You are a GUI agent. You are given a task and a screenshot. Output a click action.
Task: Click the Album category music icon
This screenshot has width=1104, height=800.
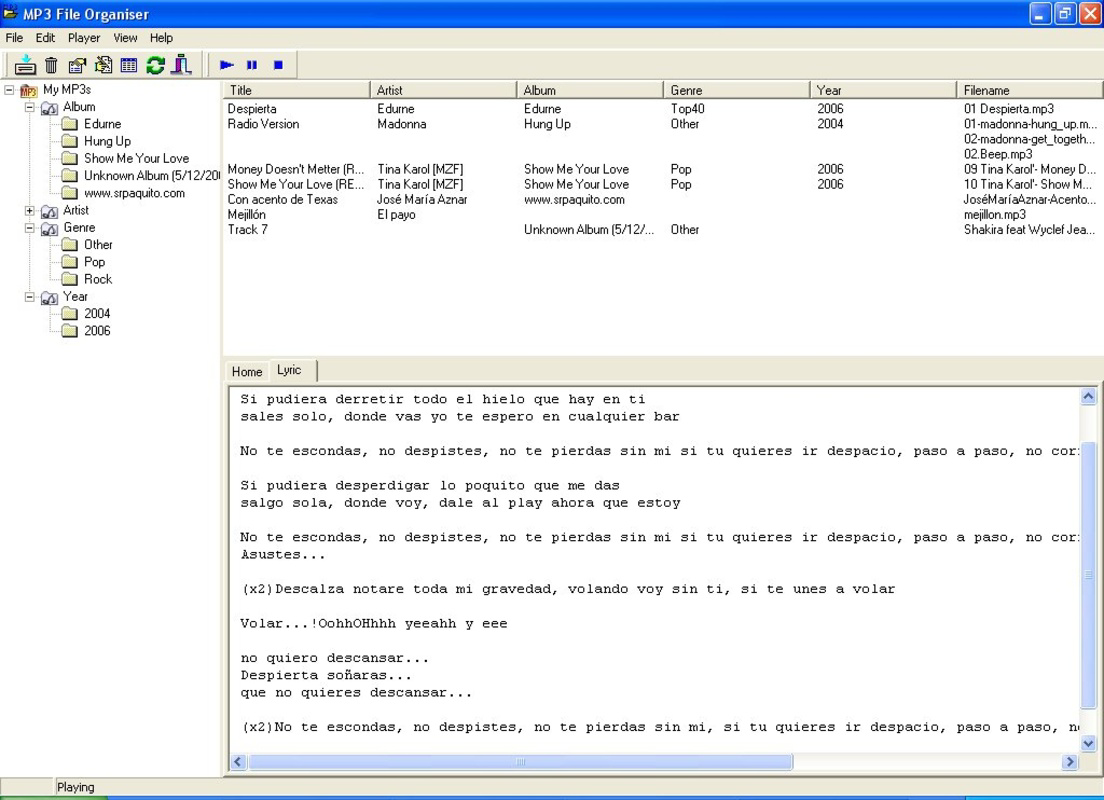[49, 108]
